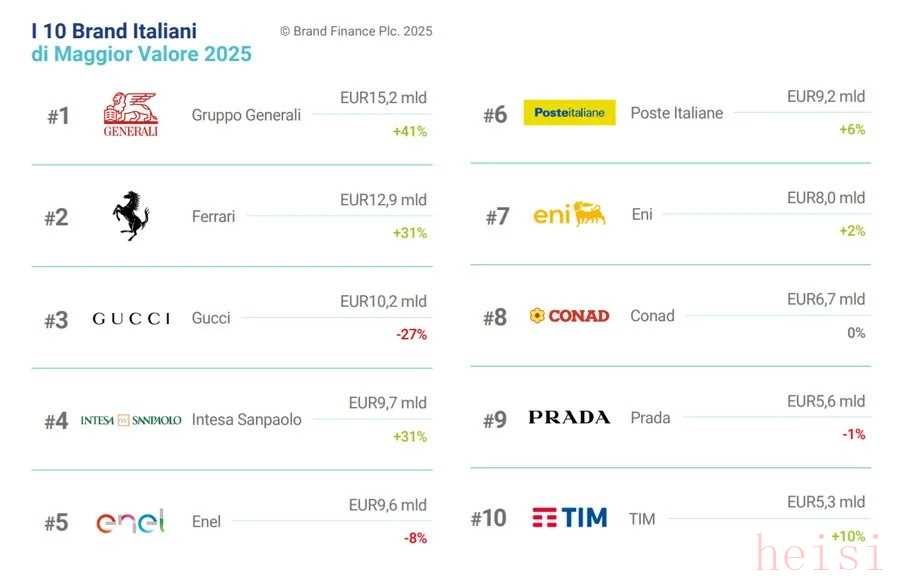This screenshot has width=900, height=583.
Task: Click Gucci's -27% change figure
Action: click(410, 335)
